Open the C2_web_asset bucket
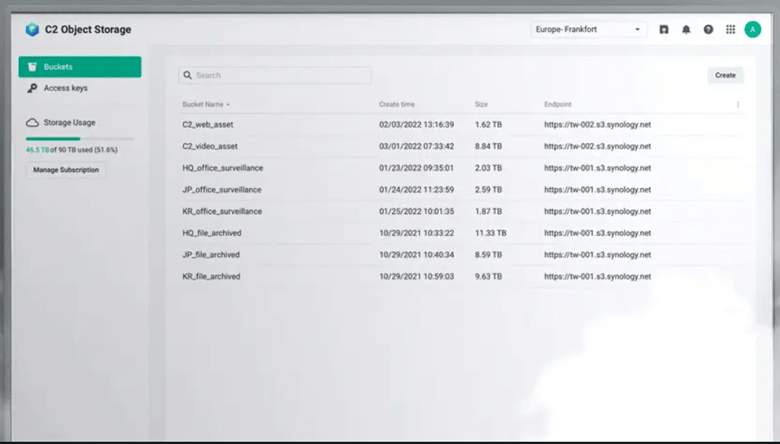This screenshot has width=780, height=444. (208, 125)
